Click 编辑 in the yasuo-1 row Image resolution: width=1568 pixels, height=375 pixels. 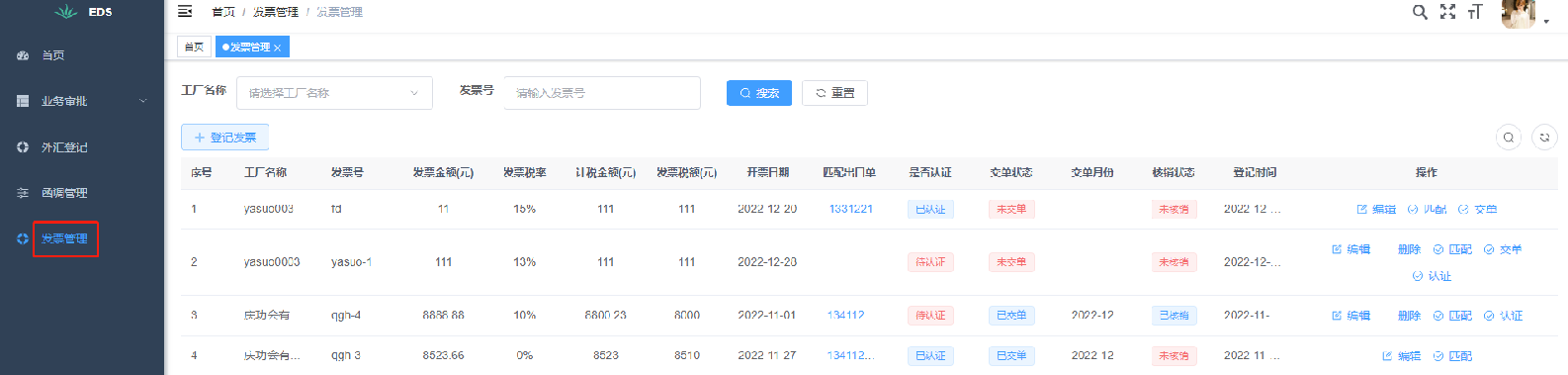click(x=1350, y=249)
